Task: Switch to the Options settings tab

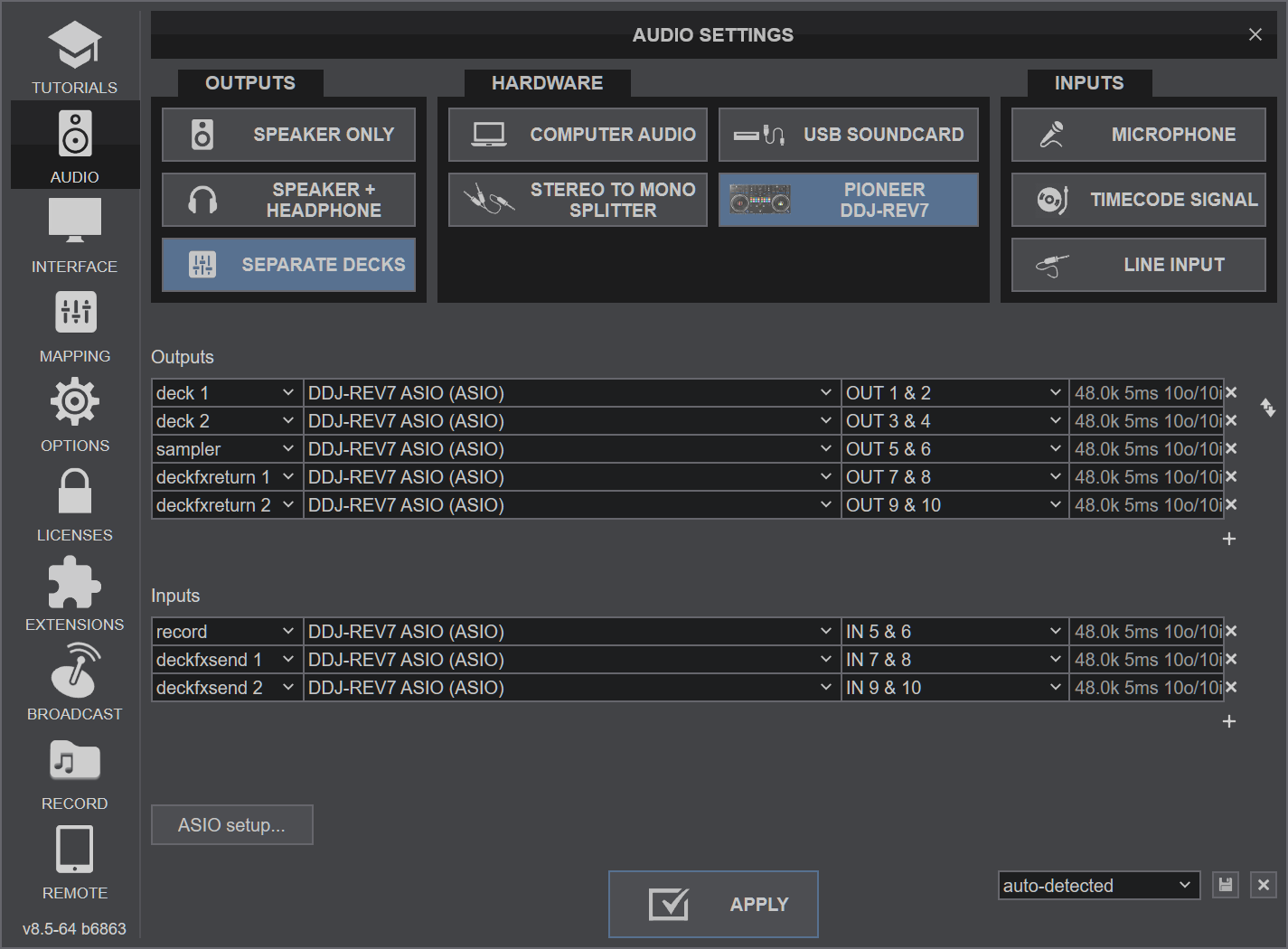Action: pyautogui.click(x=74, y=415)
